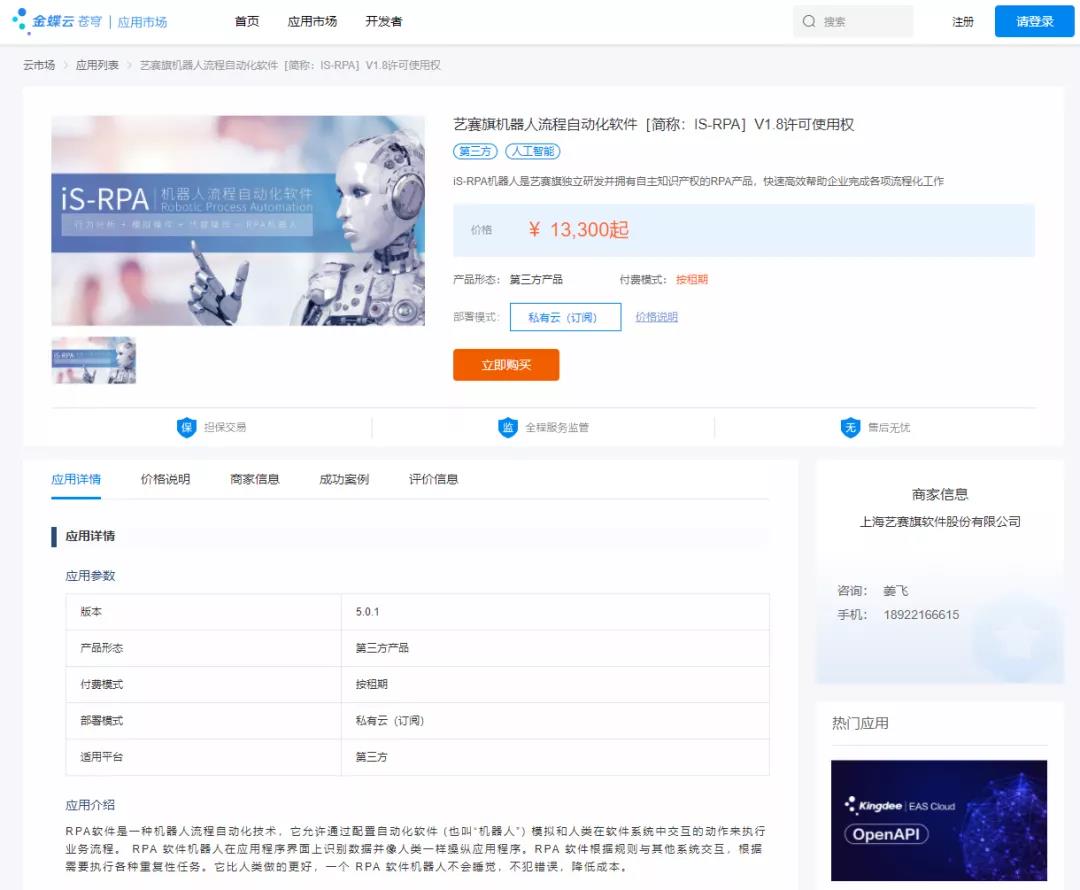
Task: Open the 开发者 navigation item
Action: [384, 21]
